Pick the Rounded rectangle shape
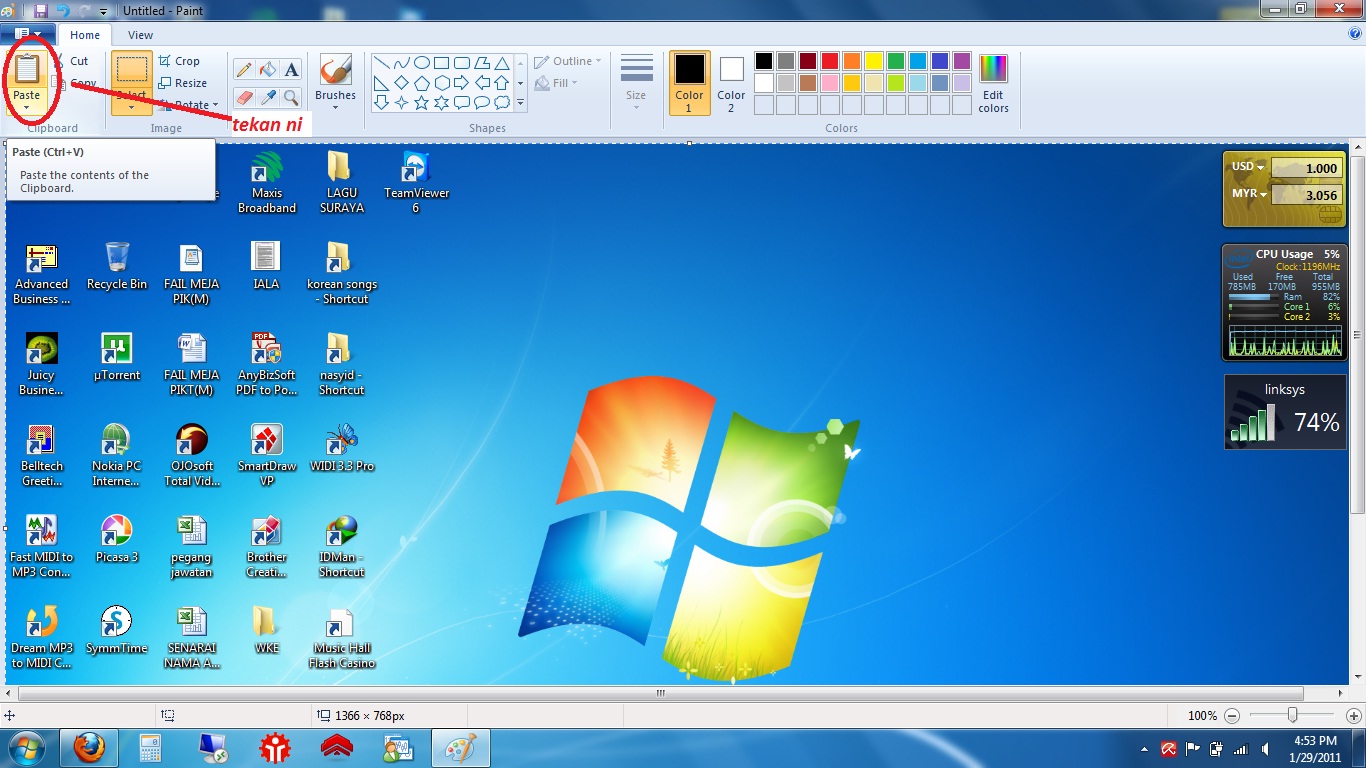The width and height of the screenshot is (1366, 768). click(462, 63)
